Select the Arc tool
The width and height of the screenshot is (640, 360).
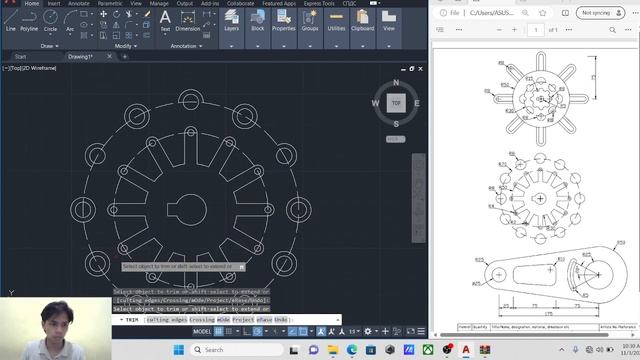click(70, 21)
